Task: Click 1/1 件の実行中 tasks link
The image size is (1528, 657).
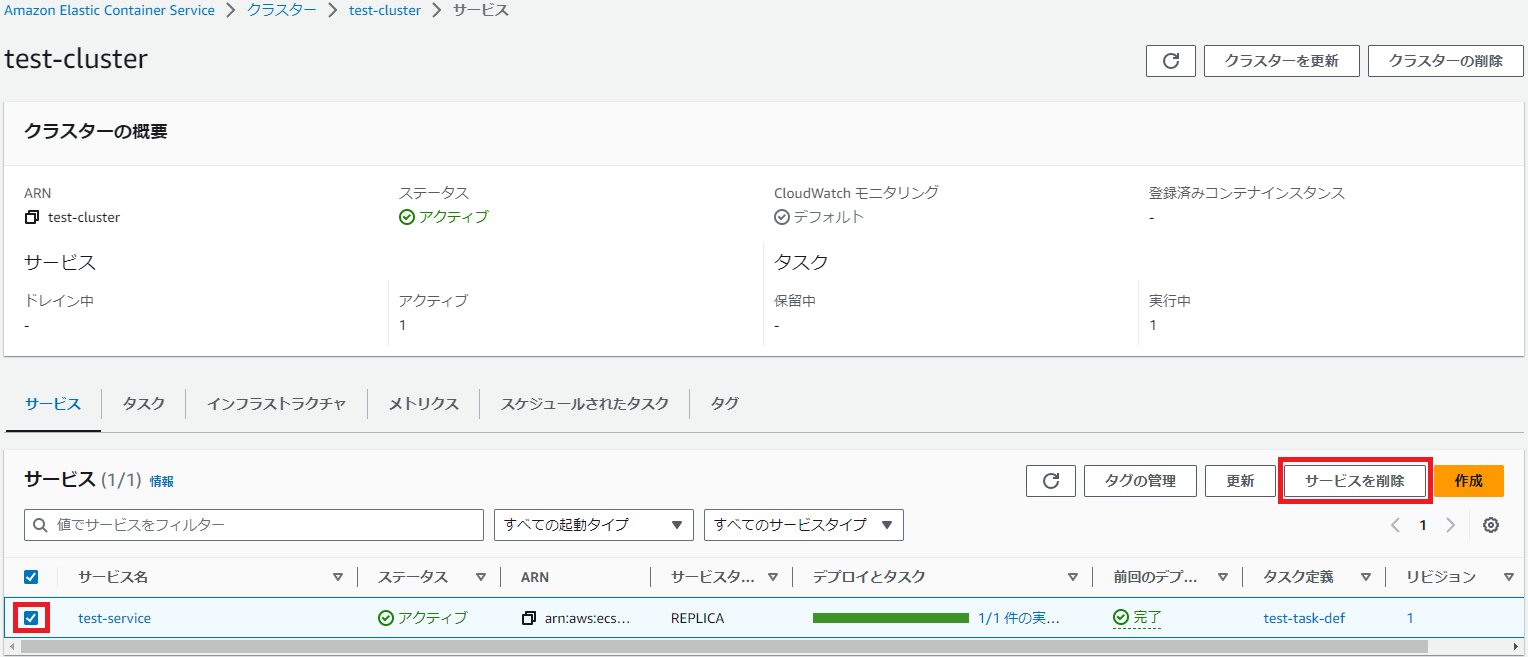Action: pyautogui.click(x=1018, y=618)
